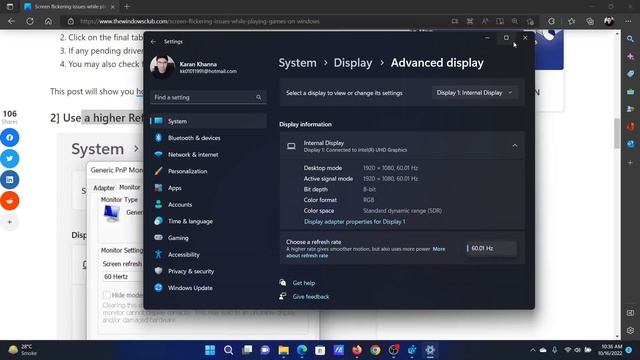Open the weather widget showing 28°C
Screen dimensions: 640x360
[22, 350]
